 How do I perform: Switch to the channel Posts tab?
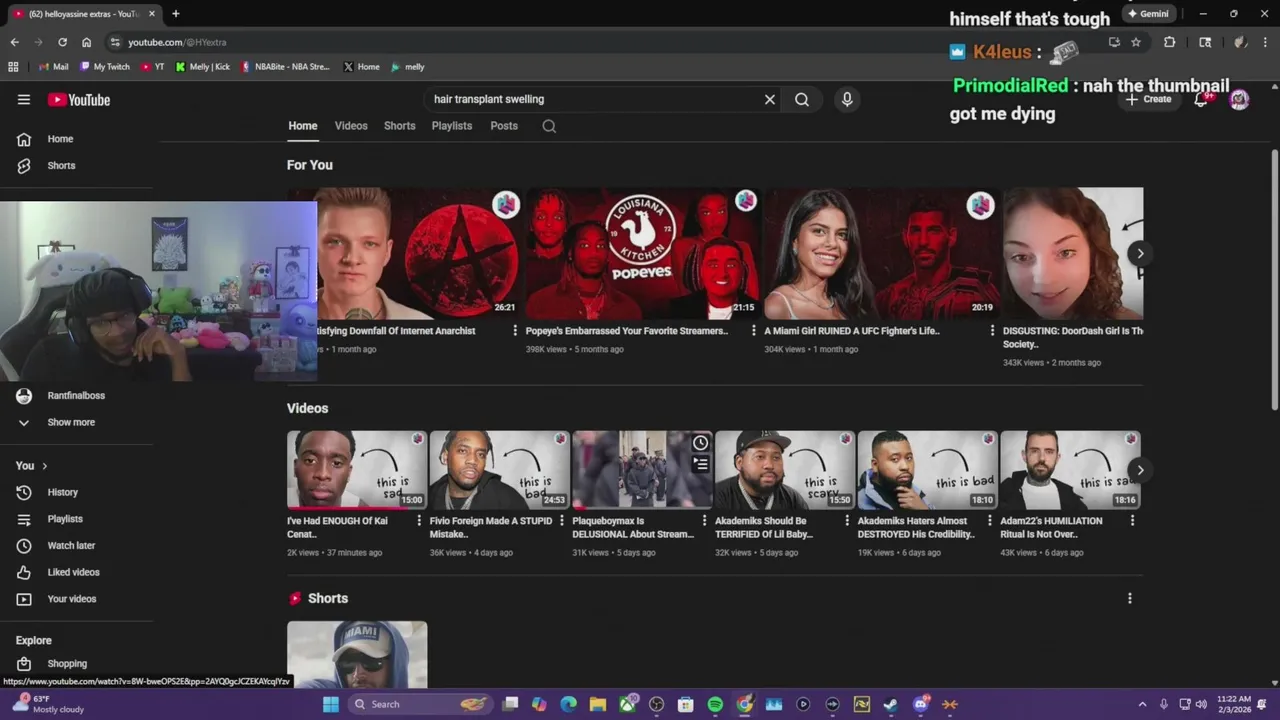click(504, 126)
